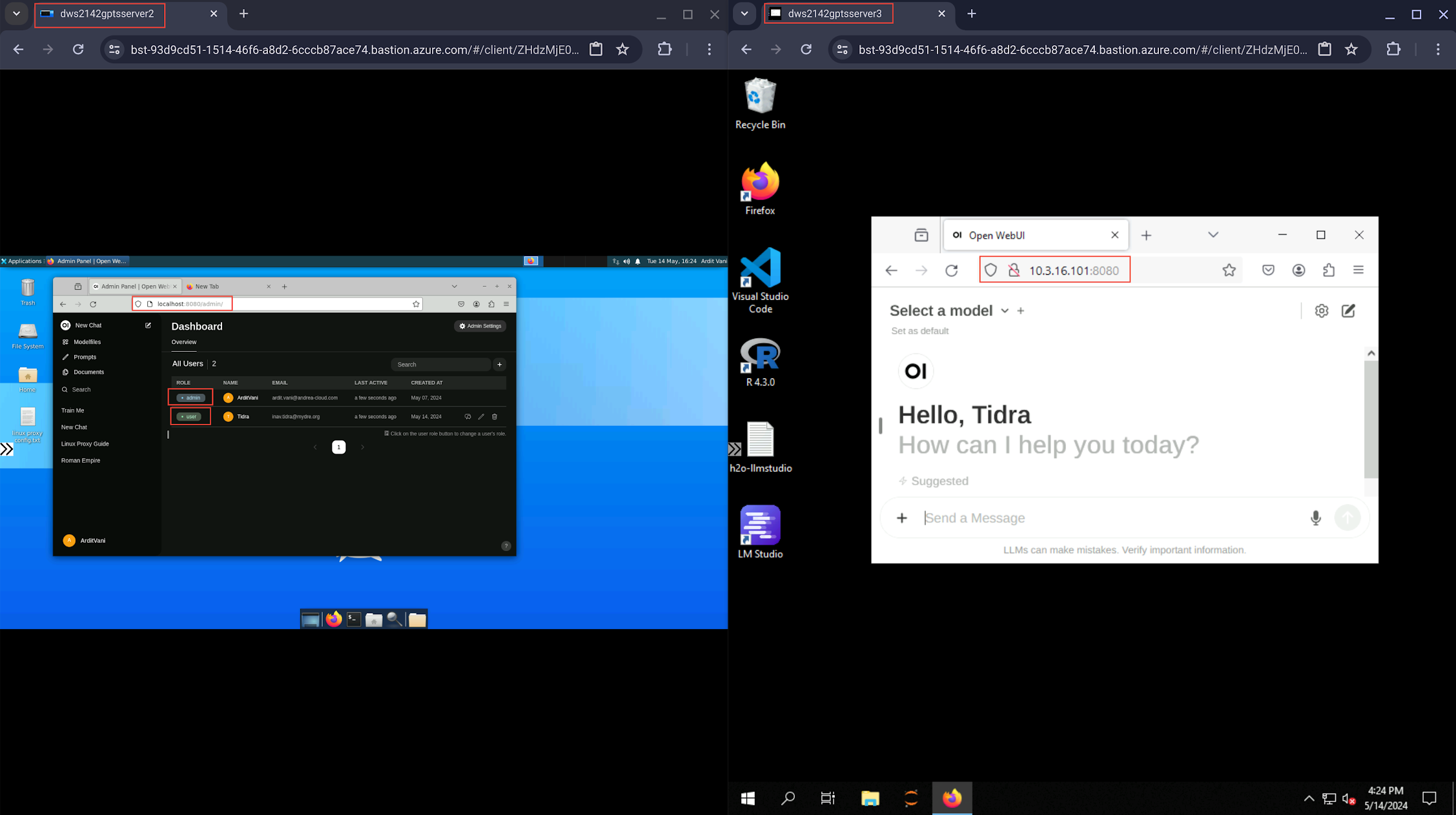Click the users Search field in Dashboard
1456x815 pixels.
441,365
